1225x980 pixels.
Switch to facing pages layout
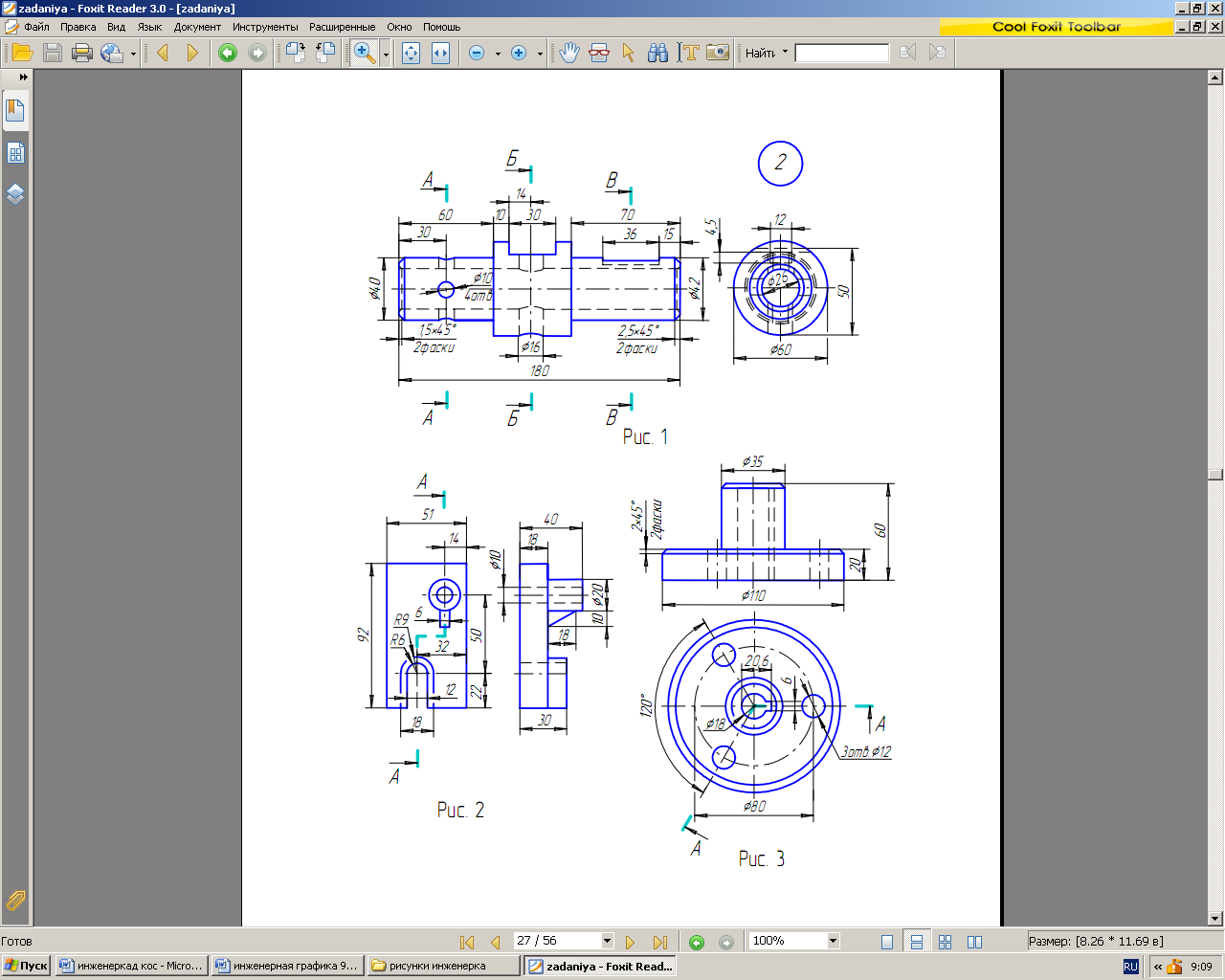point(975,942)
